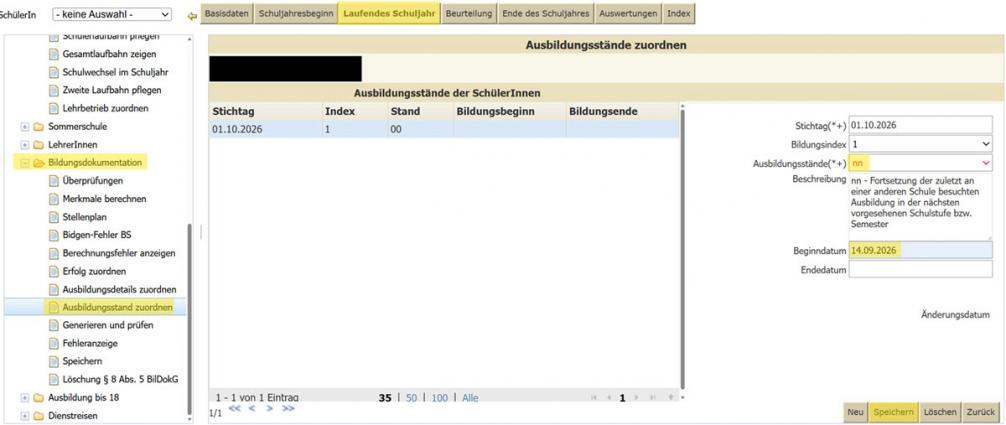Expand the LehrerInnen tree node
Screen dimensions: 1006x425
pyautogui.click(x=25, y=144)
